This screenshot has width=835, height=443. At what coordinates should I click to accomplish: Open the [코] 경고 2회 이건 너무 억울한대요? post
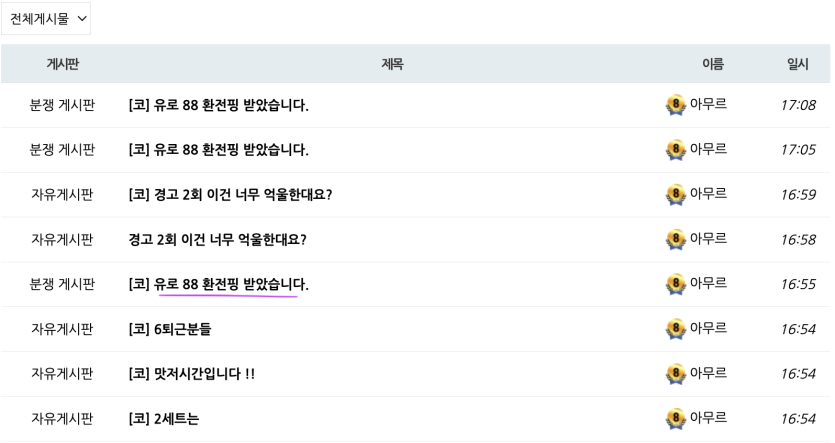[x=230, y=194]
